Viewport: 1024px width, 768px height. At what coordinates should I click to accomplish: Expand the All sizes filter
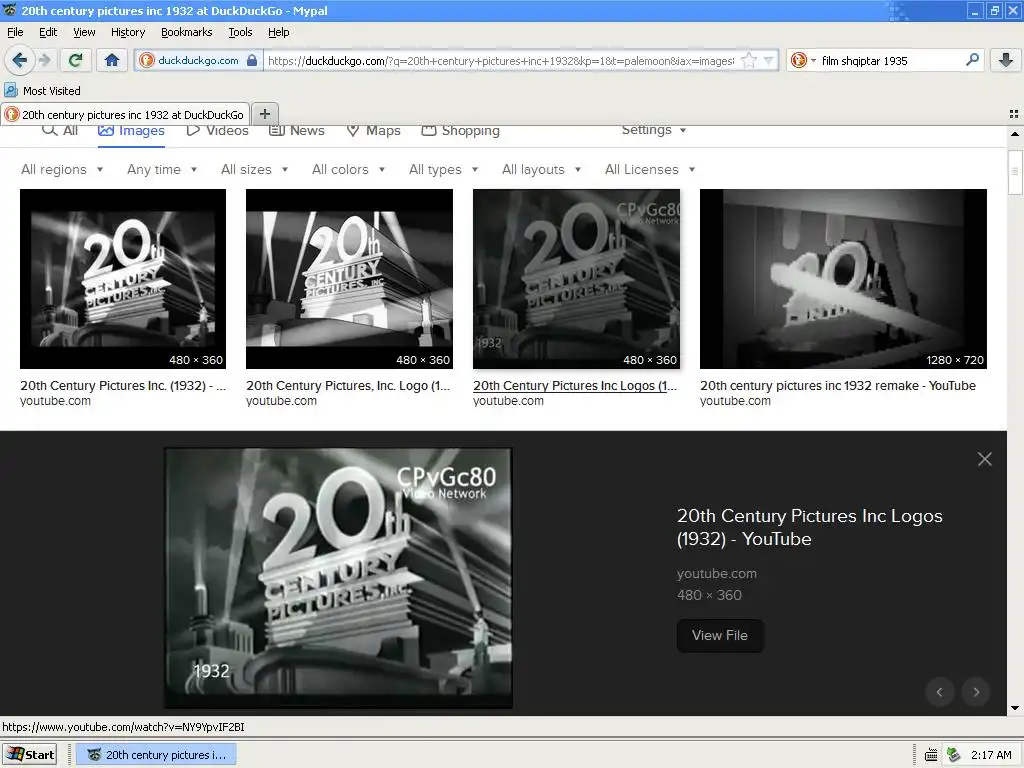click(x=254, y=169)
